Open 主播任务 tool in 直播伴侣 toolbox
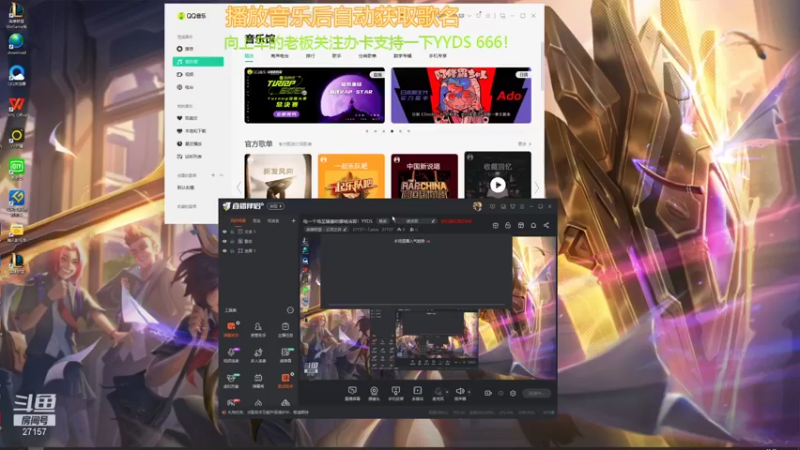 (x=285, y=329)
